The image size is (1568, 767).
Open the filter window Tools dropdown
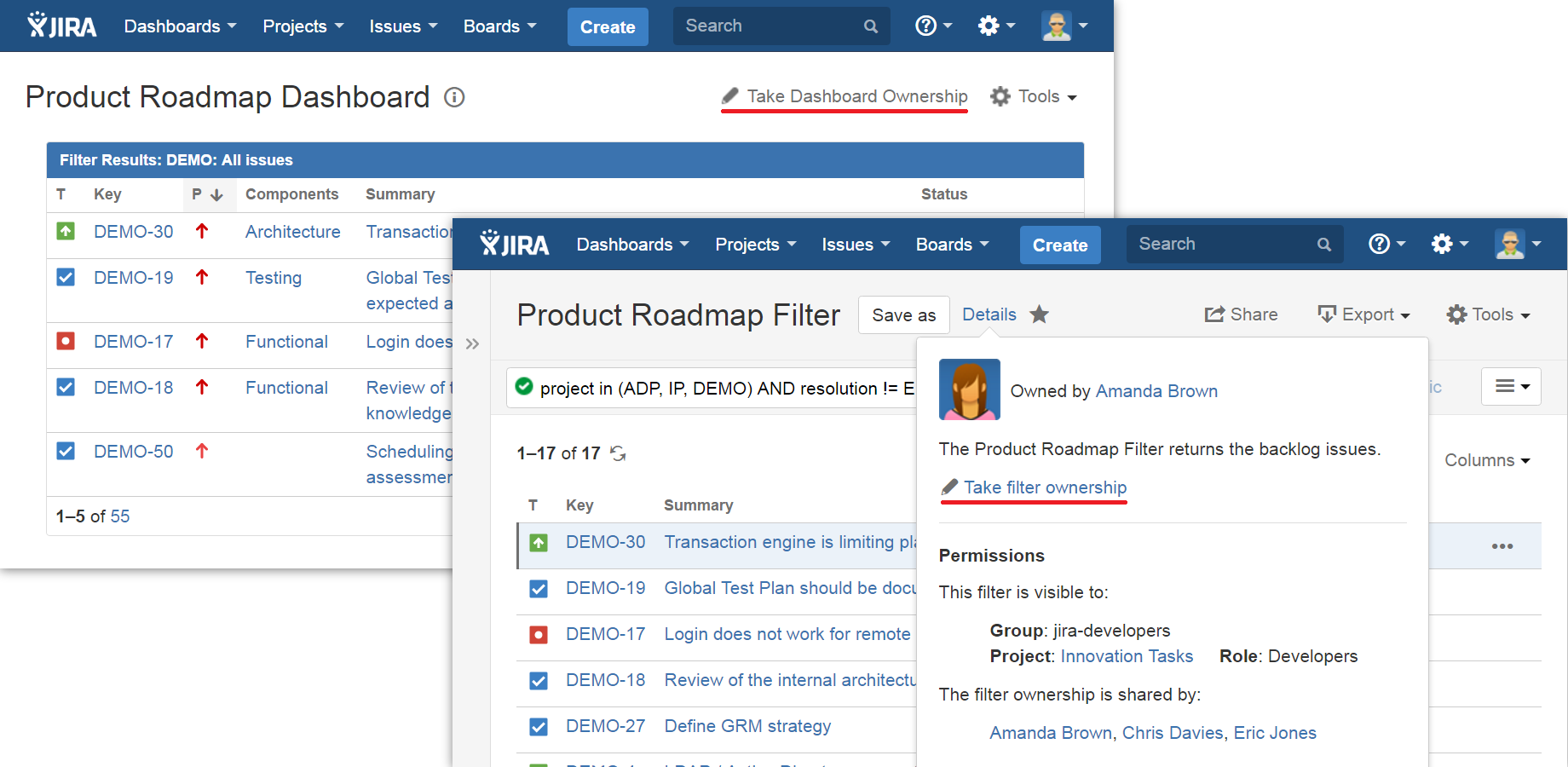(1488, 314)
